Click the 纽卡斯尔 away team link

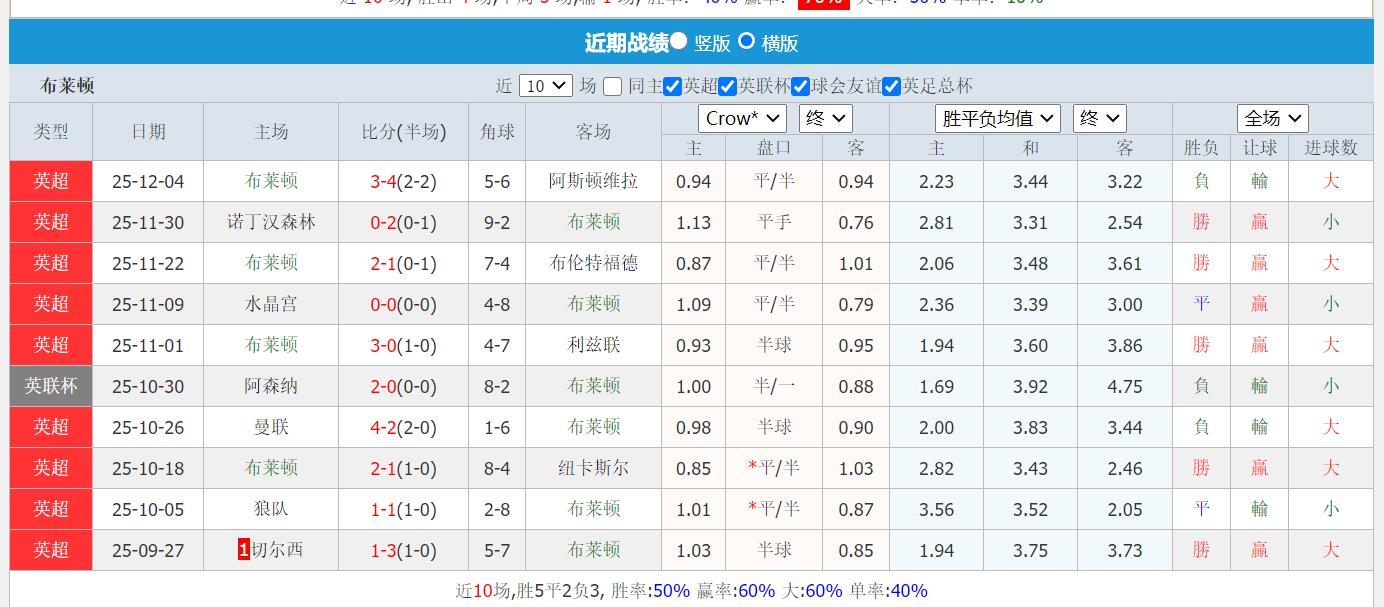pyautogui.click(x=593, y=468)
